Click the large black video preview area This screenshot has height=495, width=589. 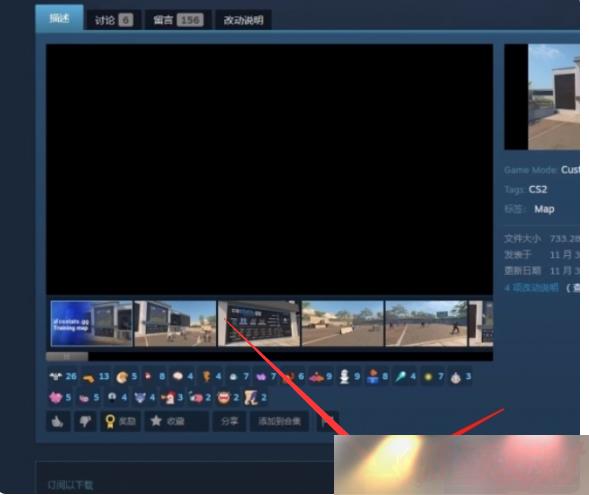pos(269,169)
